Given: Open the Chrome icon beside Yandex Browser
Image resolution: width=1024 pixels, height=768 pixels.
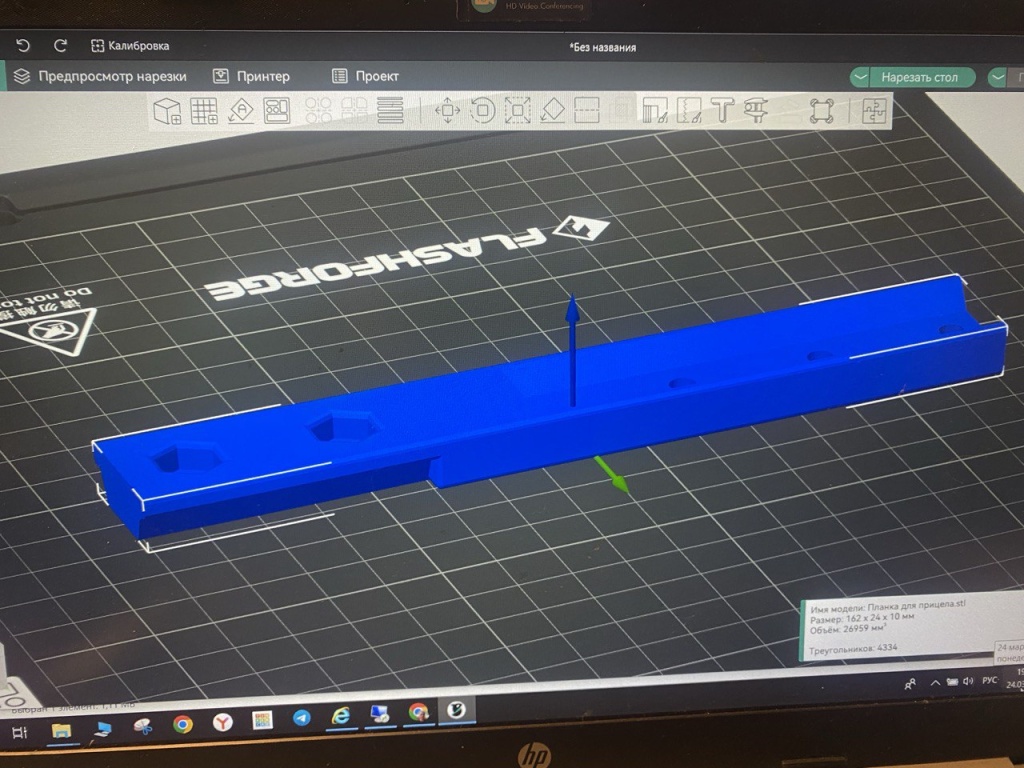Looking at the screenshot, I should (183, 724).
